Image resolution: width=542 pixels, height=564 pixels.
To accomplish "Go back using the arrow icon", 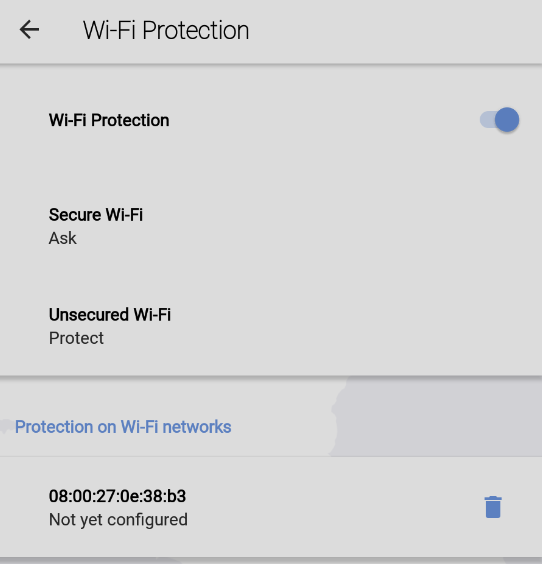I will (29, 29).
